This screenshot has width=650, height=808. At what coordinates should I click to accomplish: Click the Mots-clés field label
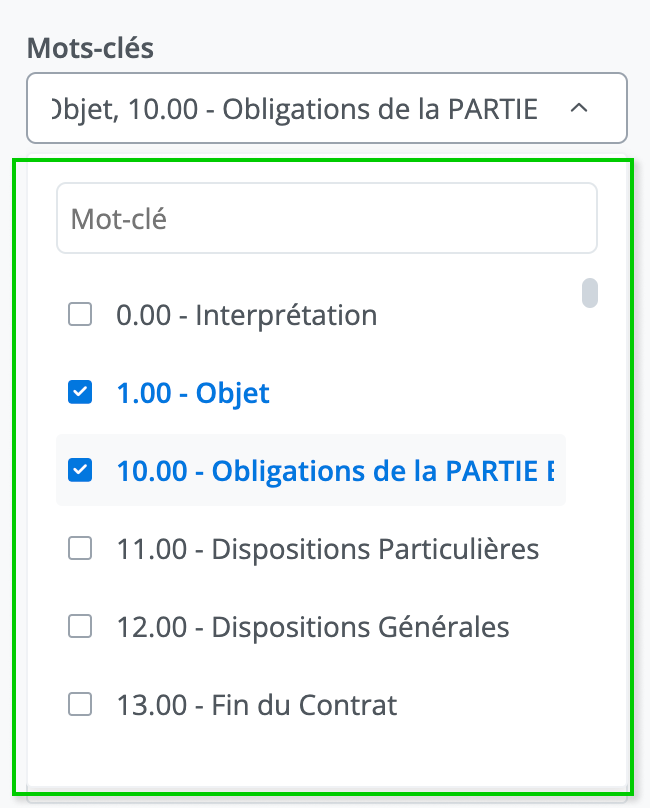click(x=90, y=48)
